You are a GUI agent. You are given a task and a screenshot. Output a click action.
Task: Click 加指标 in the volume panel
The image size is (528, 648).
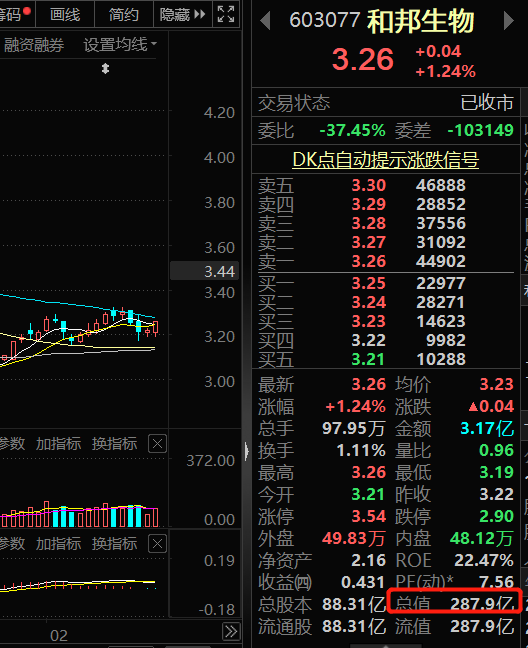click(x=58, y=444)
